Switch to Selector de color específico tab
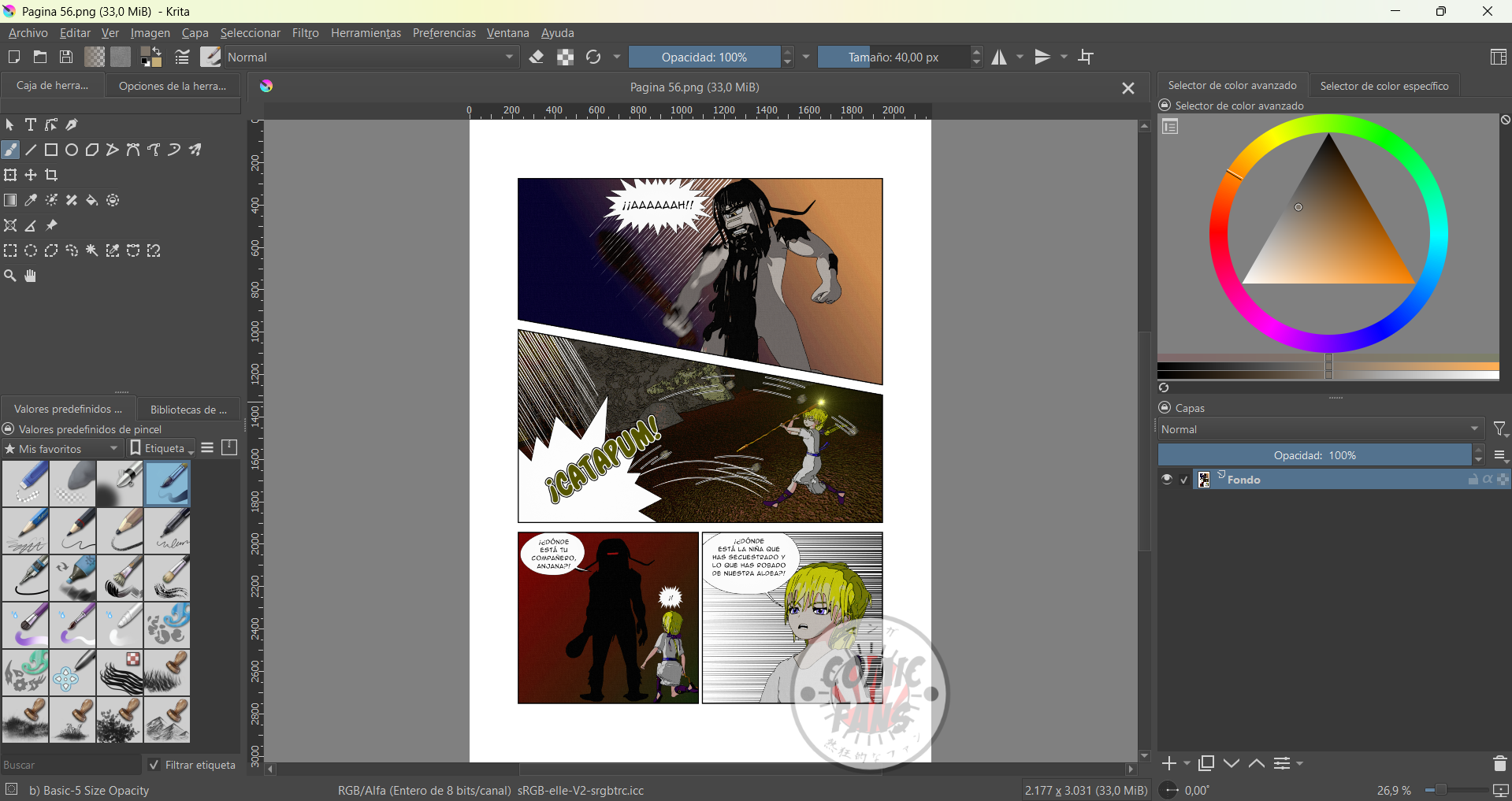Viewport: 1512px width, 801px height. (1384, 86)
